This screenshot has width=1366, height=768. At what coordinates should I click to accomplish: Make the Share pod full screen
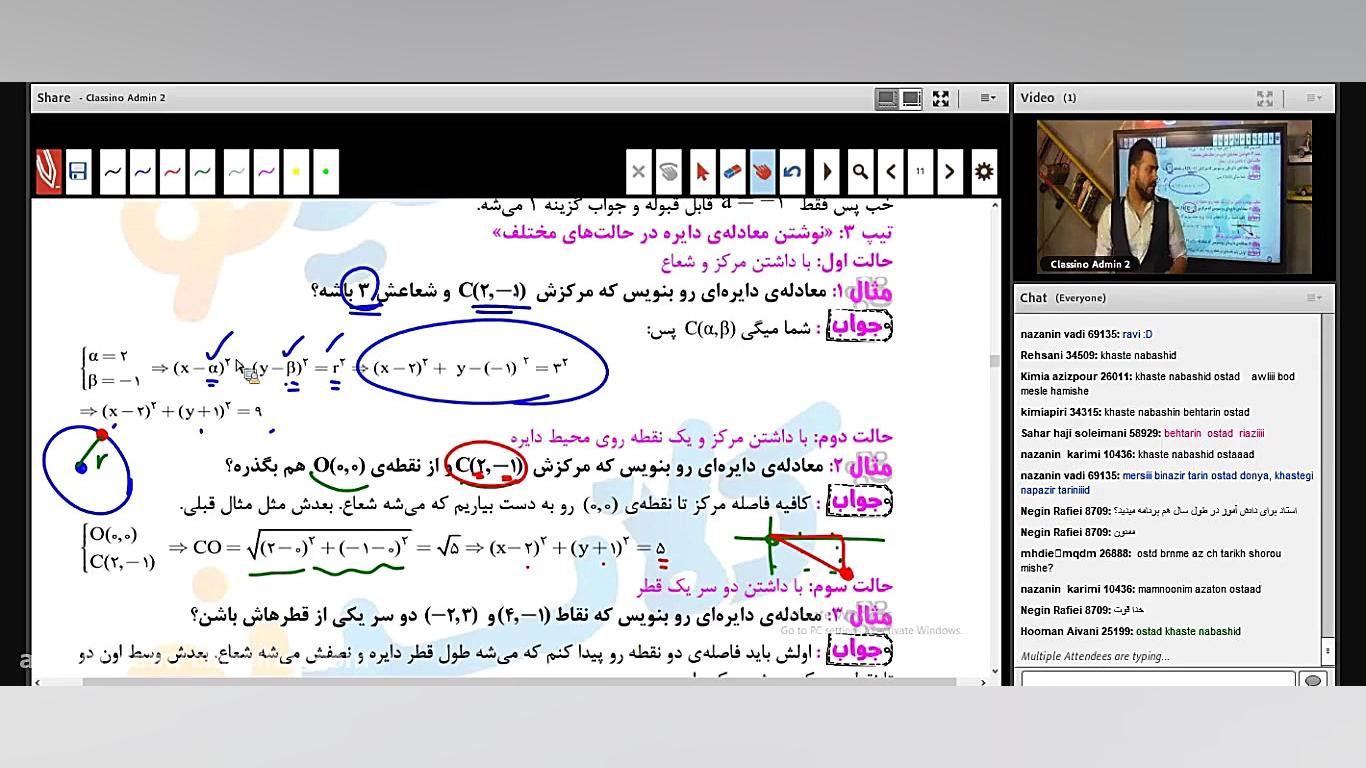pos(941,98)
